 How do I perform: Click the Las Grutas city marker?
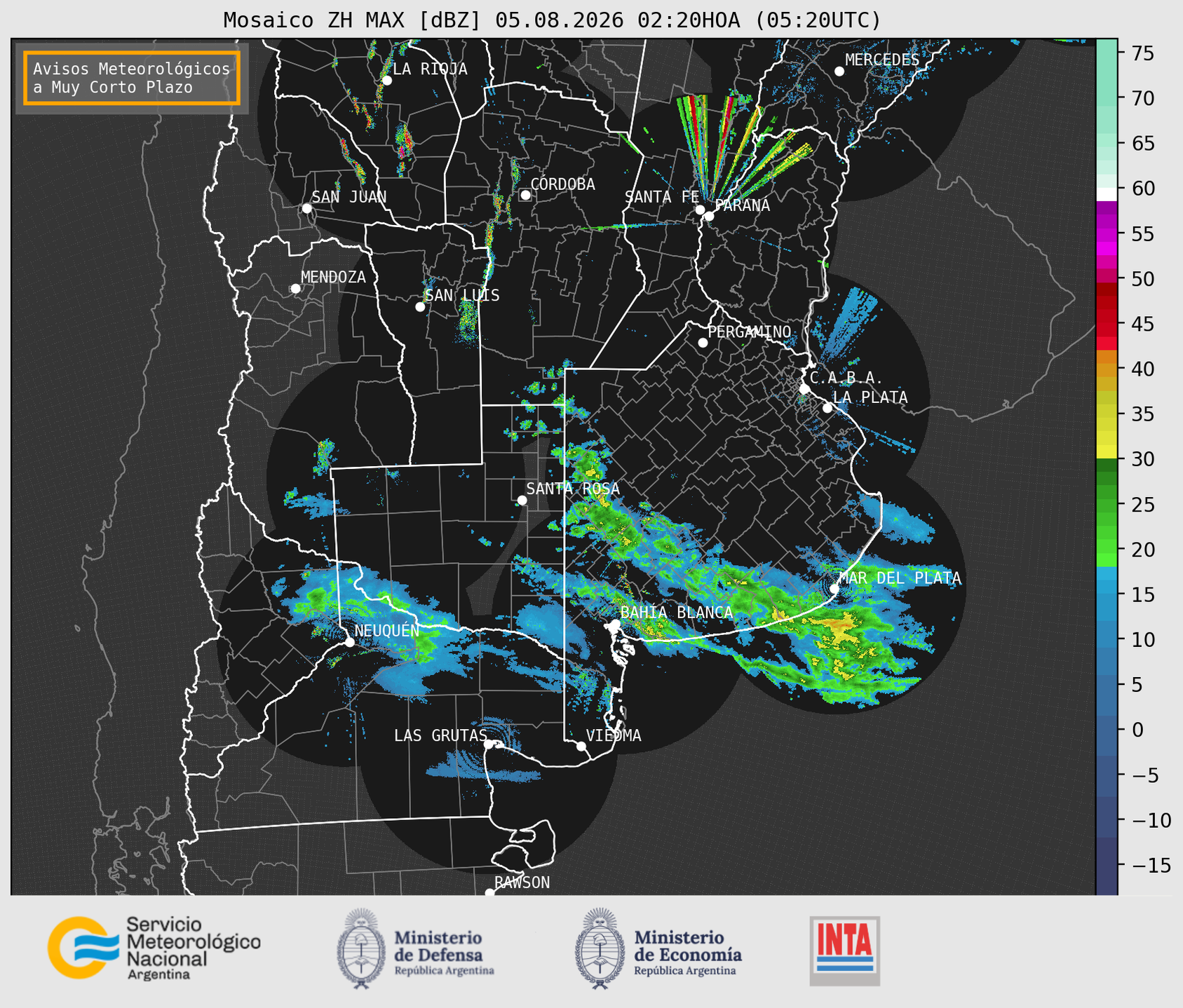[x=489, y=744]
